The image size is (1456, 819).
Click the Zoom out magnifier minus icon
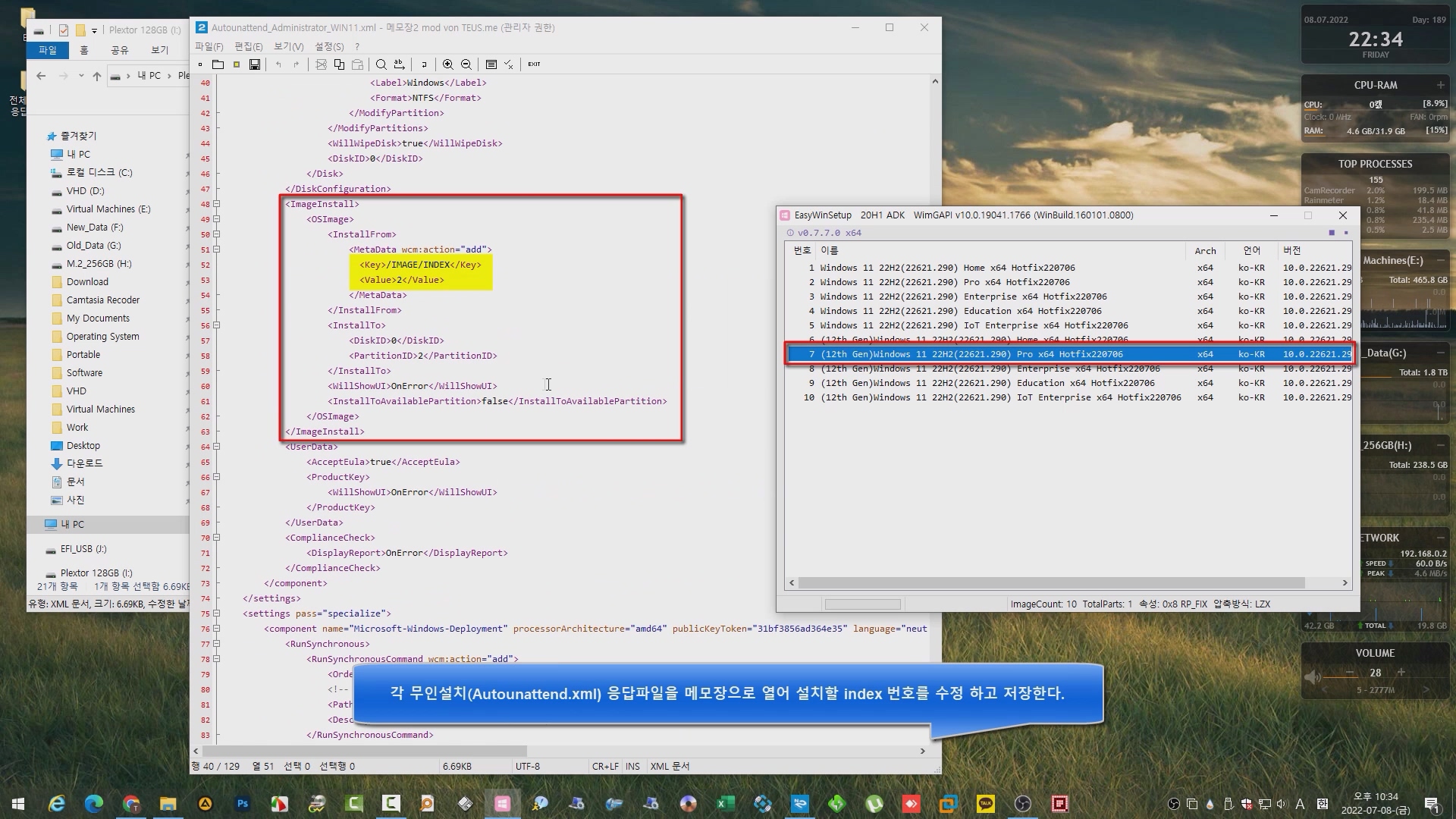[466, 64]
